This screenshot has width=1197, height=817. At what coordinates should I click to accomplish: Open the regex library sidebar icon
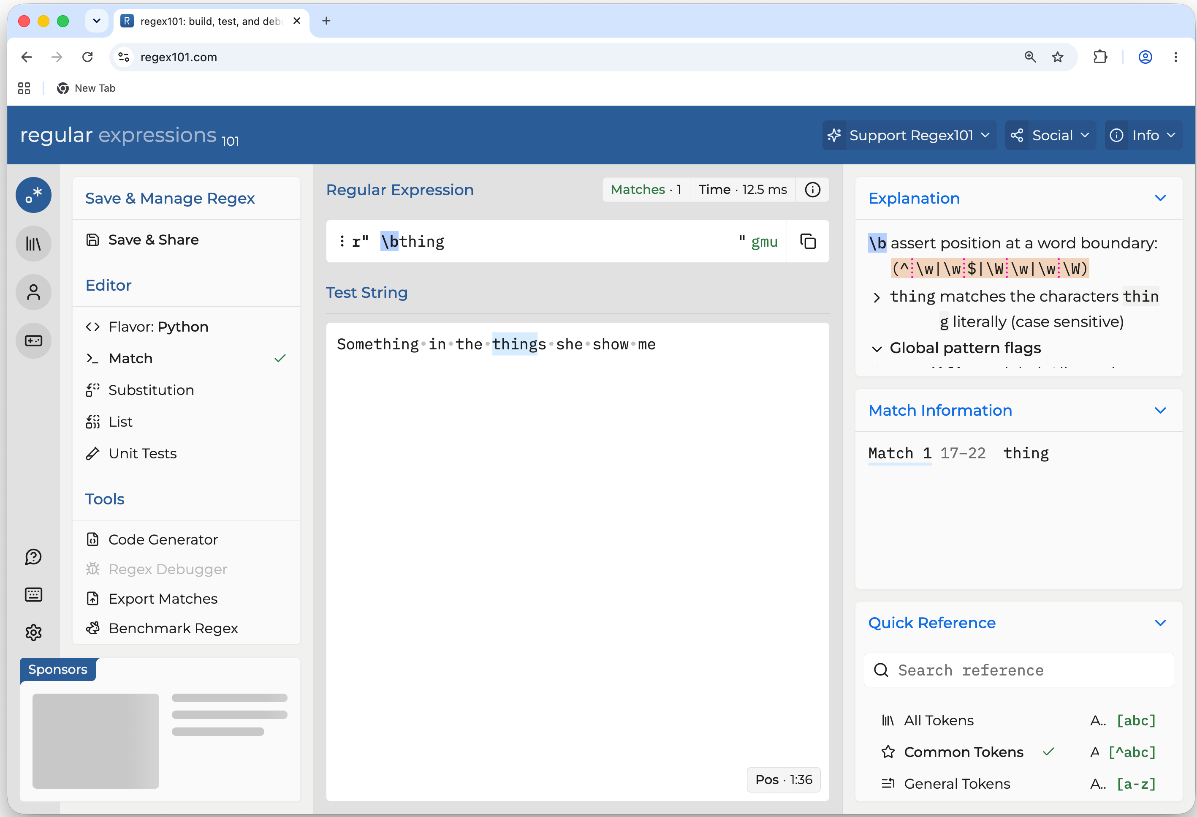[x=34, y=244]
